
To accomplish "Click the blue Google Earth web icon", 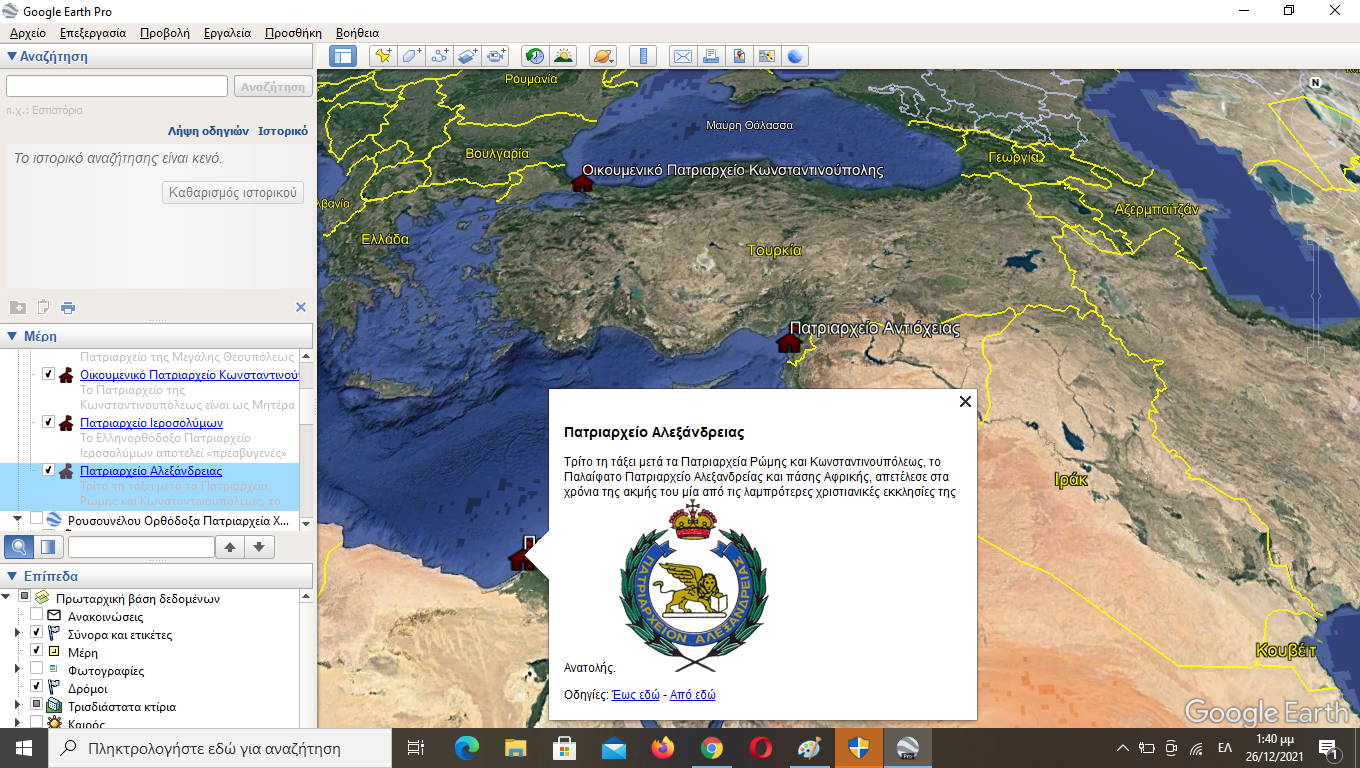I will (795, 56).
